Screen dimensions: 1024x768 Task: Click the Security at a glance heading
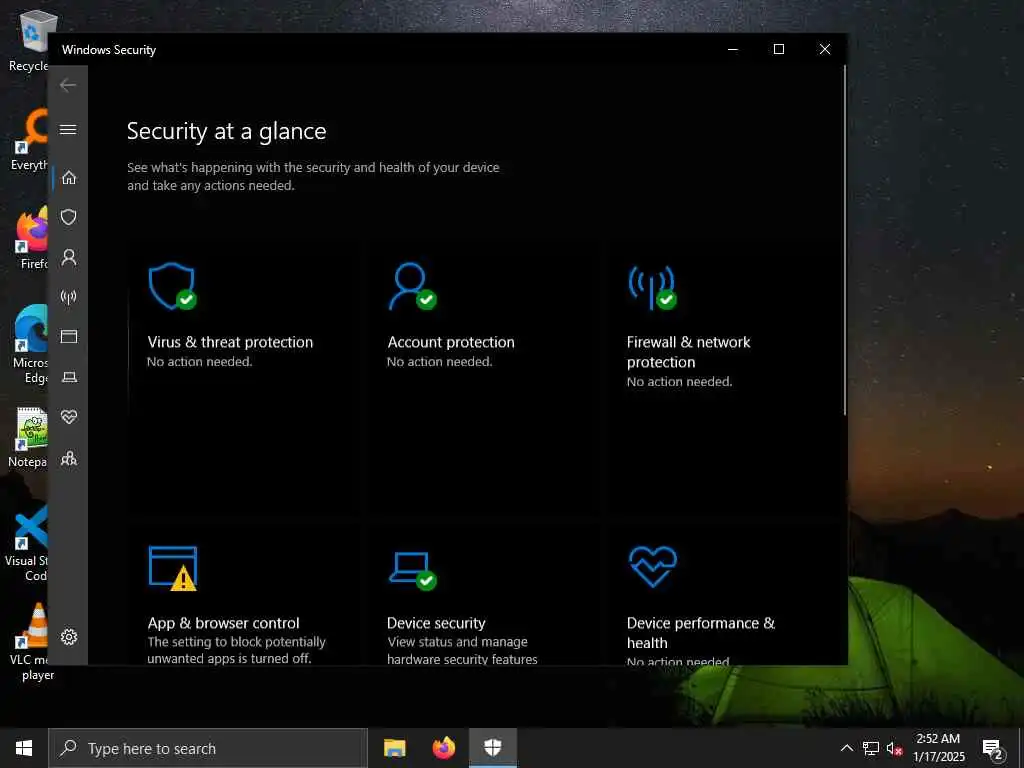click(x=227, y=131)
